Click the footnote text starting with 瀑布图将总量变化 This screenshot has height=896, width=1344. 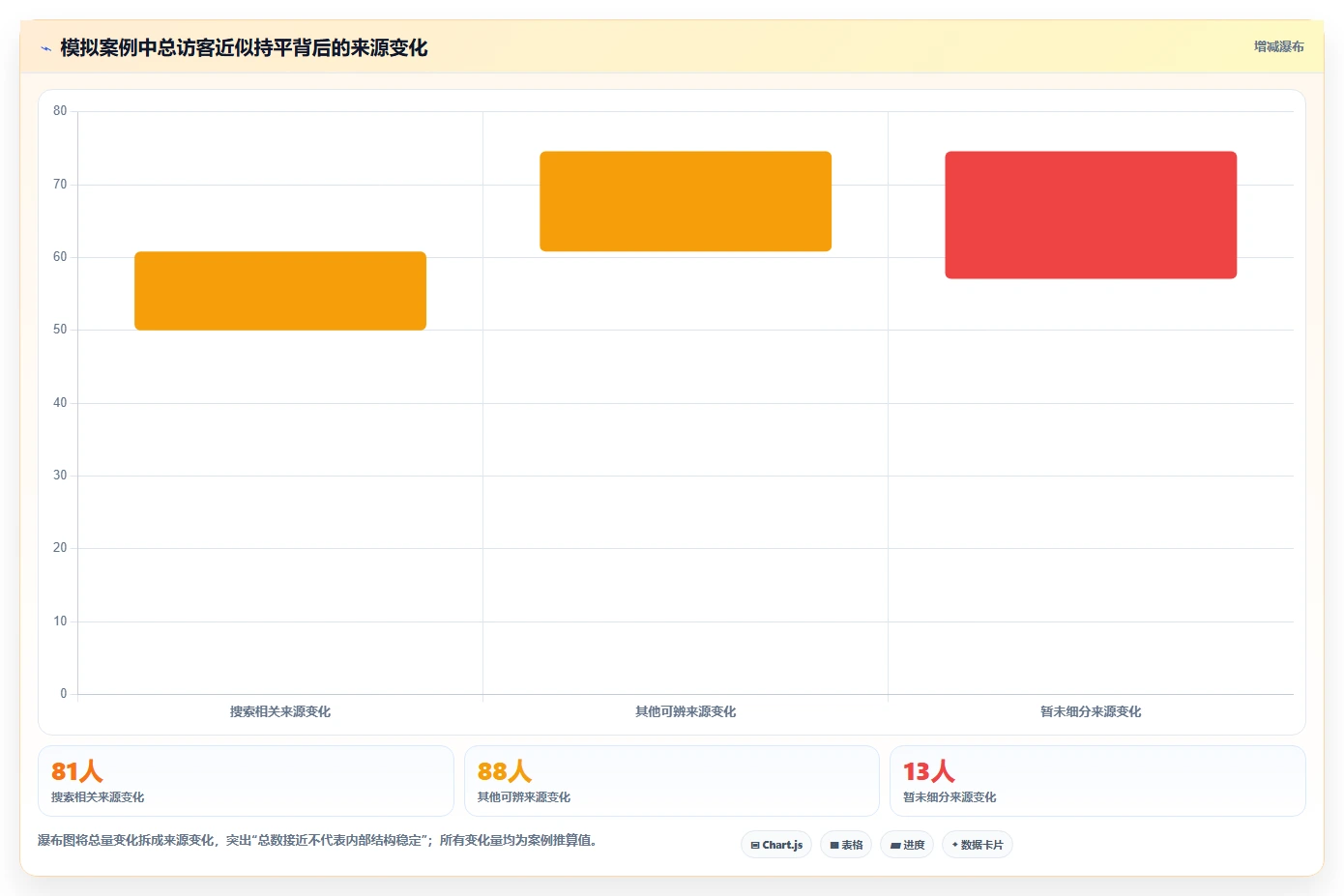tap(318, 841)
